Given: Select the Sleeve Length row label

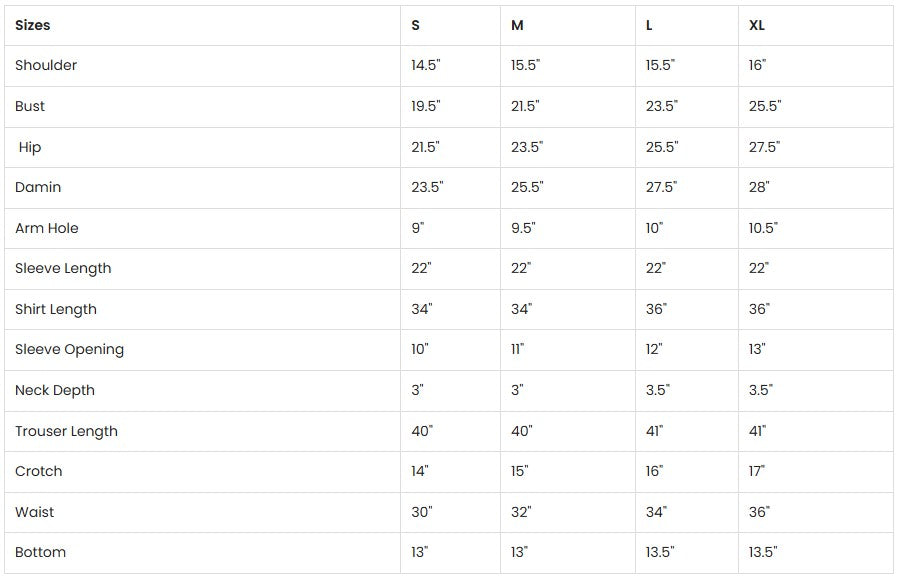Looking at the screenshot, I should pyautogui.click(x=63, y=268).
